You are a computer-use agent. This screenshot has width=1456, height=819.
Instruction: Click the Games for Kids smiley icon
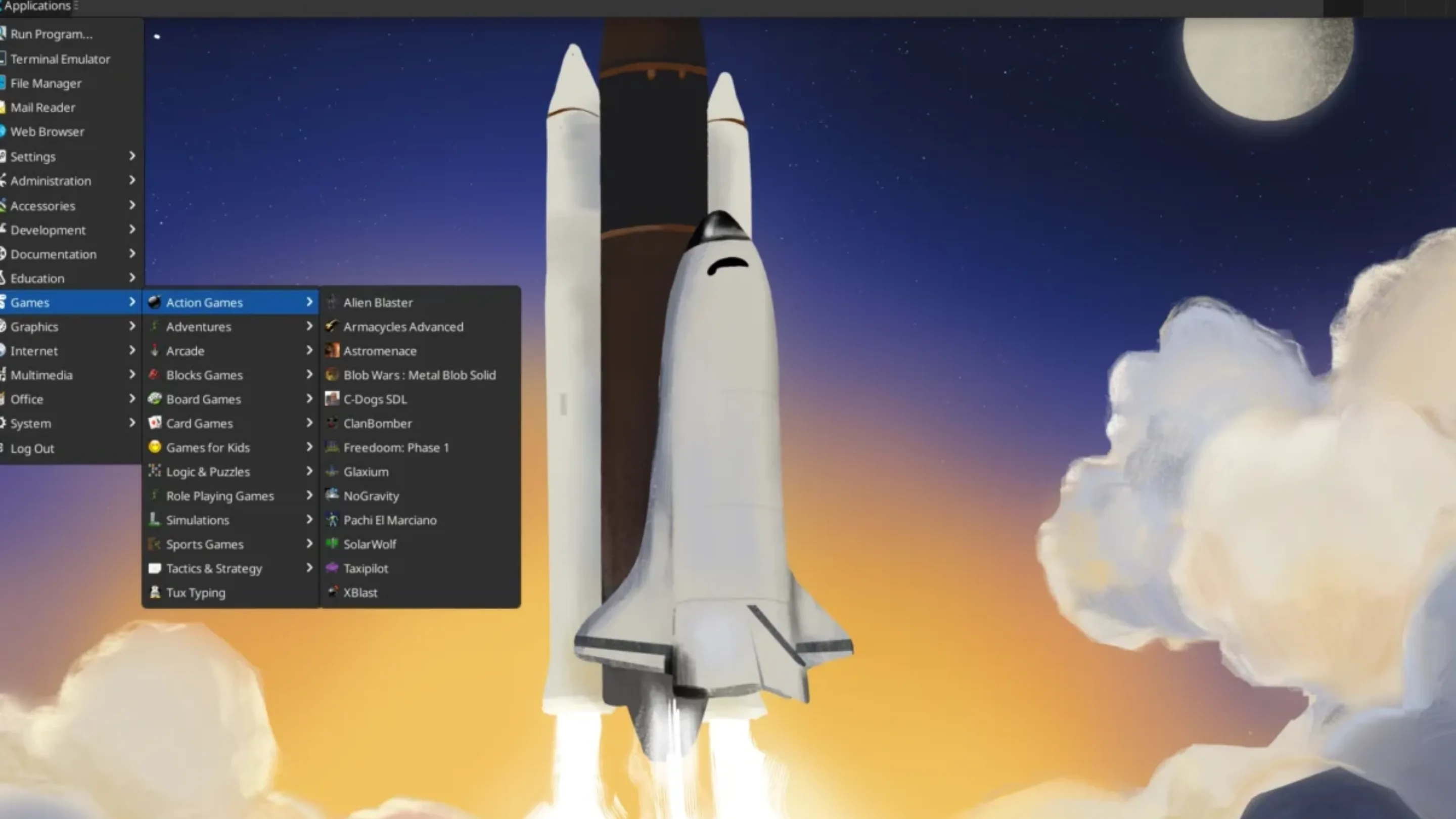coord(154,447)
